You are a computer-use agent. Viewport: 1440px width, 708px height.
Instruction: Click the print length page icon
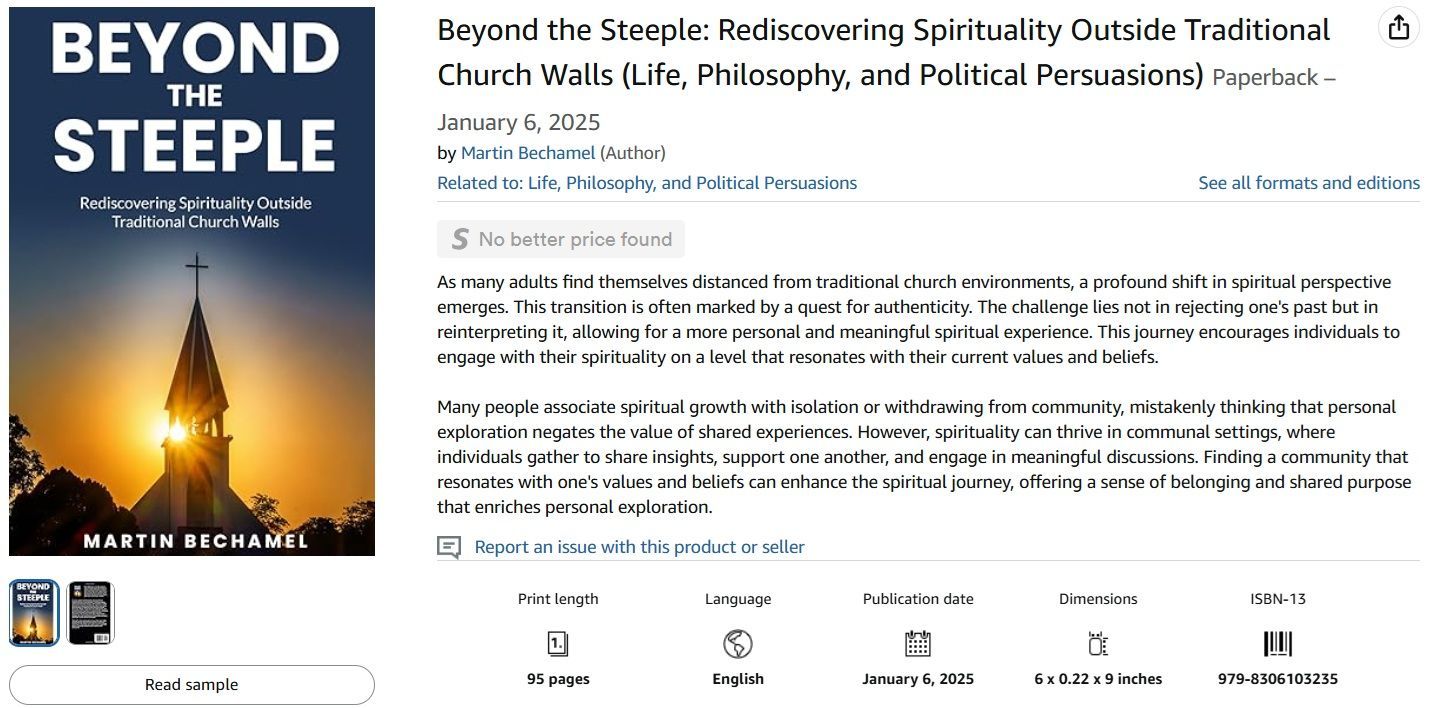[558, 644]
